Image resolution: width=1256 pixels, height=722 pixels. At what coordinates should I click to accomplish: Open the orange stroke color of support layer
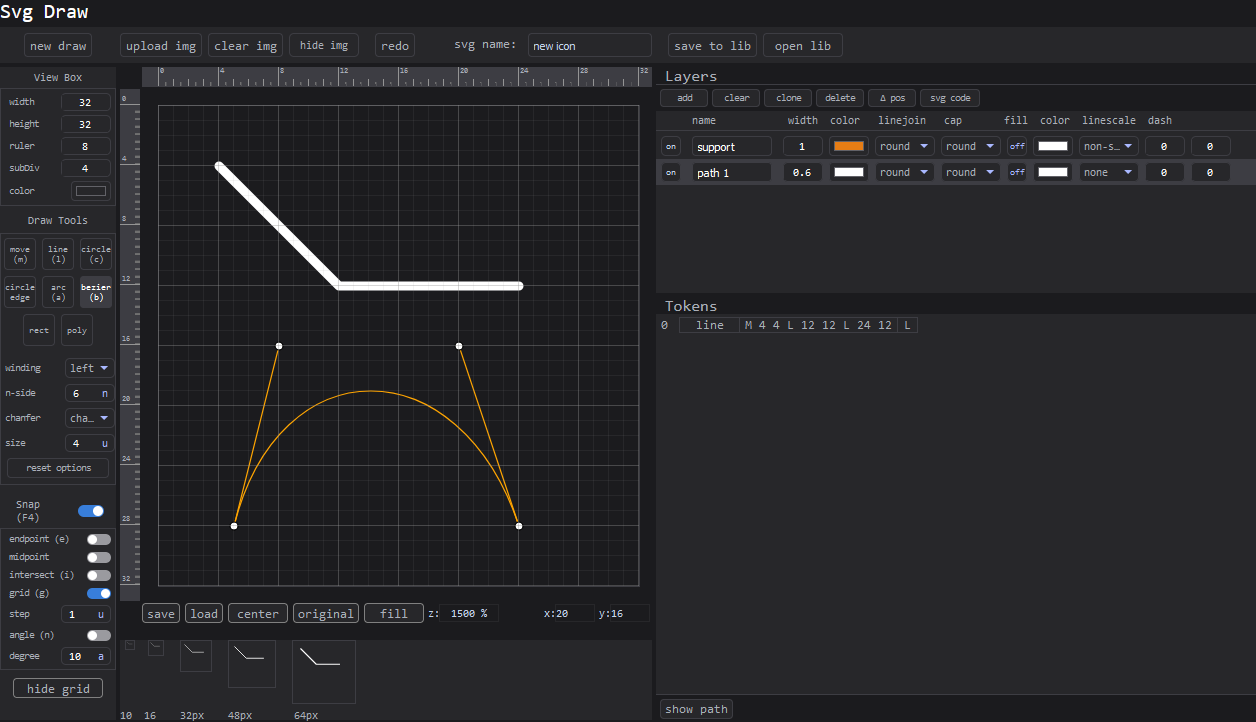849,146
